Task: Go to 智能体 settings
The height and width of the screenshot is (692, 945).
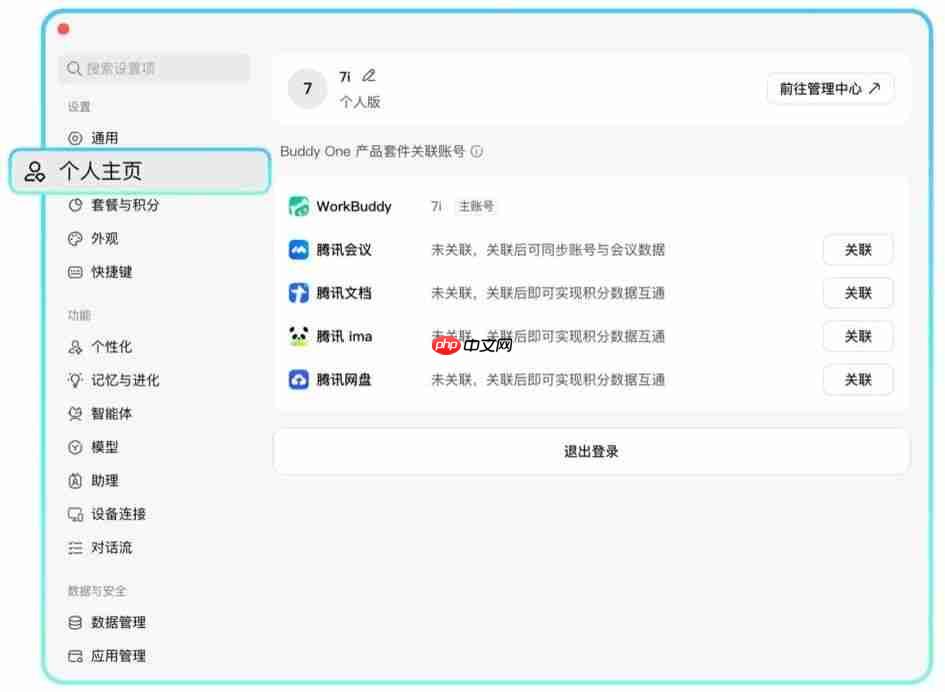Action: point(111,414)
